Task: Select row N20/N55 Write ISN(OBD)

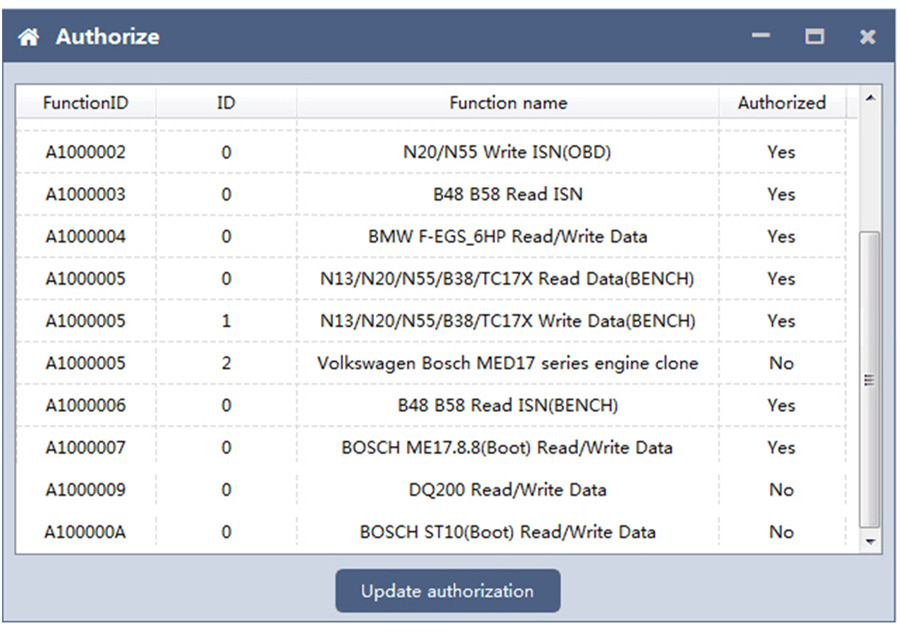Action: point(432,152)
